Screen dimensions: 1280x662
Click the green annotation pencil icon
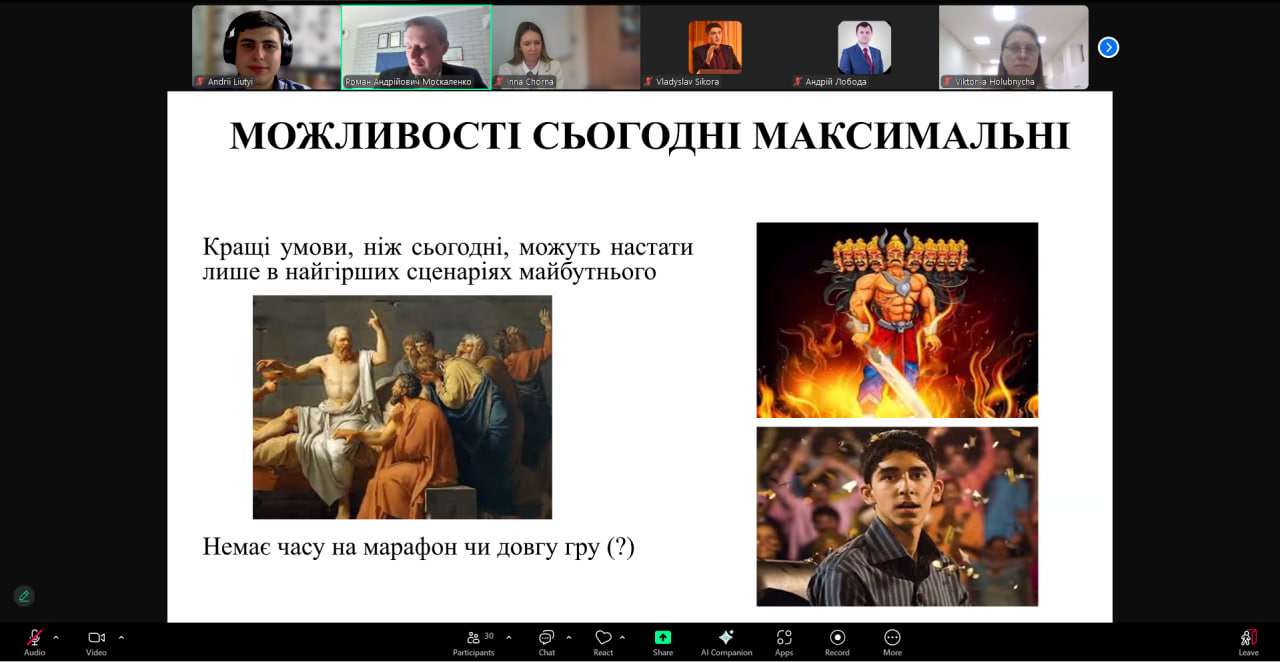click(24, 596)
